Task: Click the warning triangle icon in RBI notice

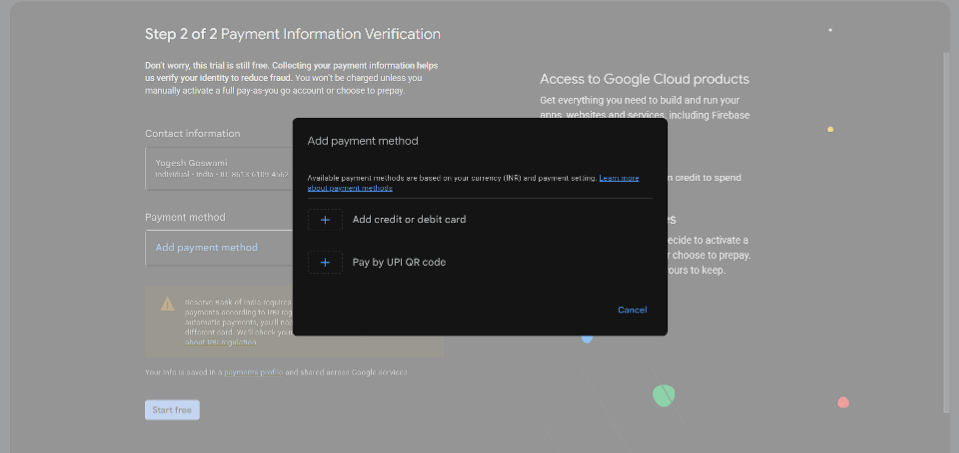Action: pos(167,304)
